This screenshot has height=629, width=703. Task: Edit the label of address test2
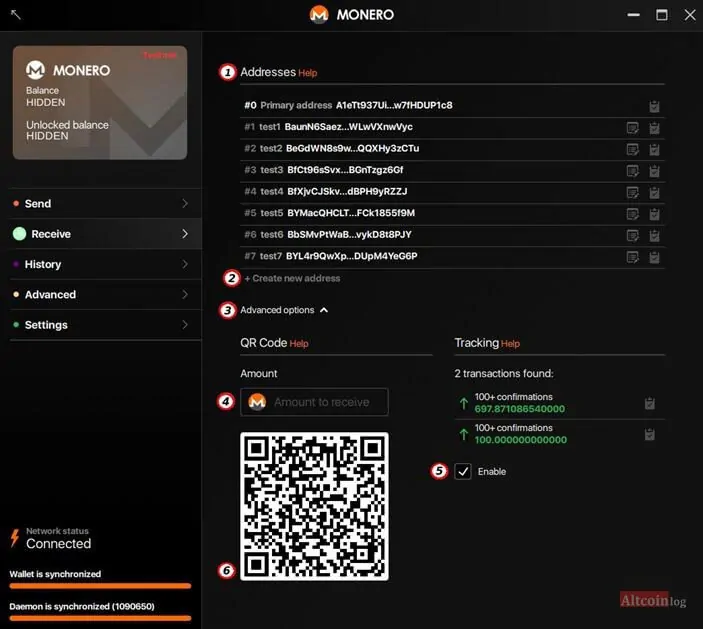click(x=633, y=150)
